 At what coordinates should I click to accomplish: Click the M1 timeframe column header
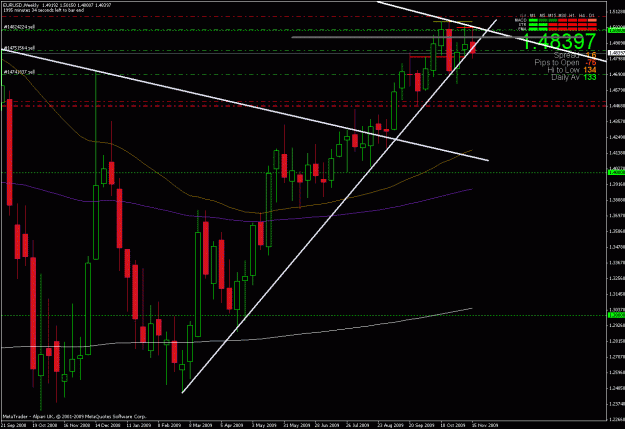click(x=533, y=16)
